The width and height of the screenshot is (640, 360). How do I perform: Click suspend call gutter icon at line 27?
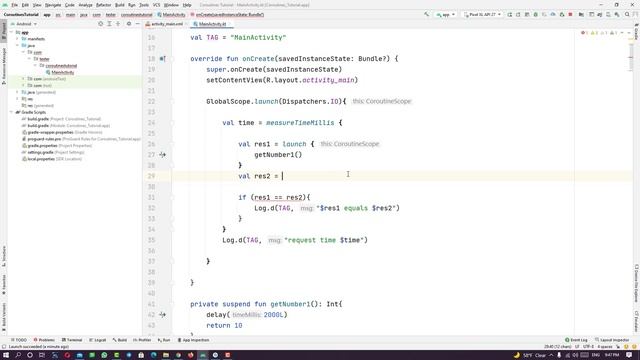coord(162,155)
